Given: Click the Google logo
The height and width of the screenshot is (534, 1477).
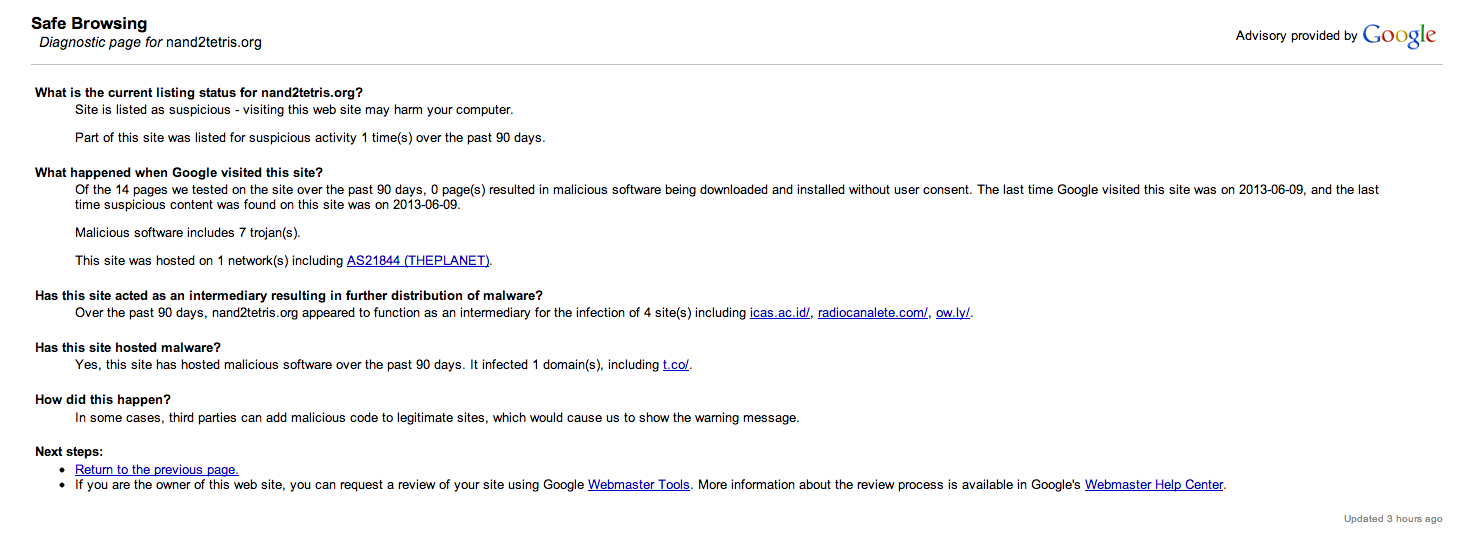Looking at the screenshot, I should click(x=1399, y=36).
